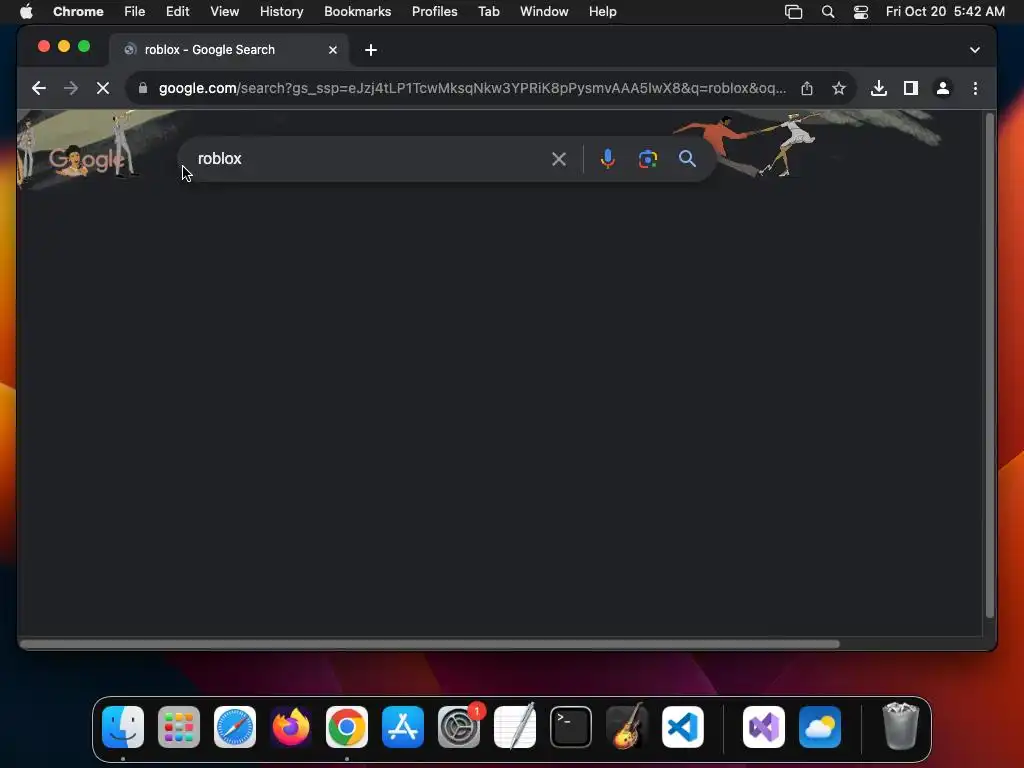Submit search with magnifying glass button
This screenshot has width=1024, height=768.
687,159
